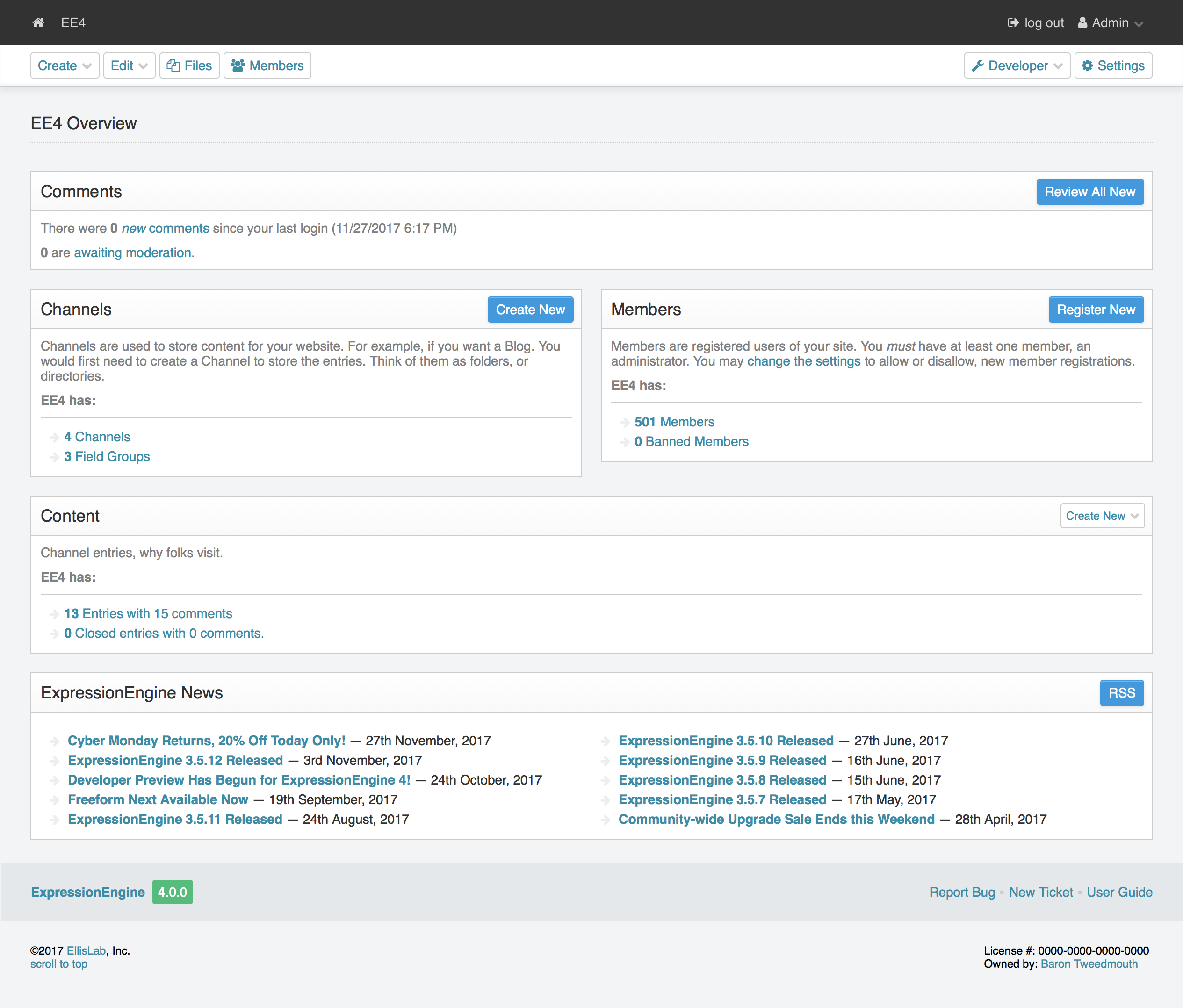Click scroll to top link
1183x1008 pixels.
click(59, 964)
